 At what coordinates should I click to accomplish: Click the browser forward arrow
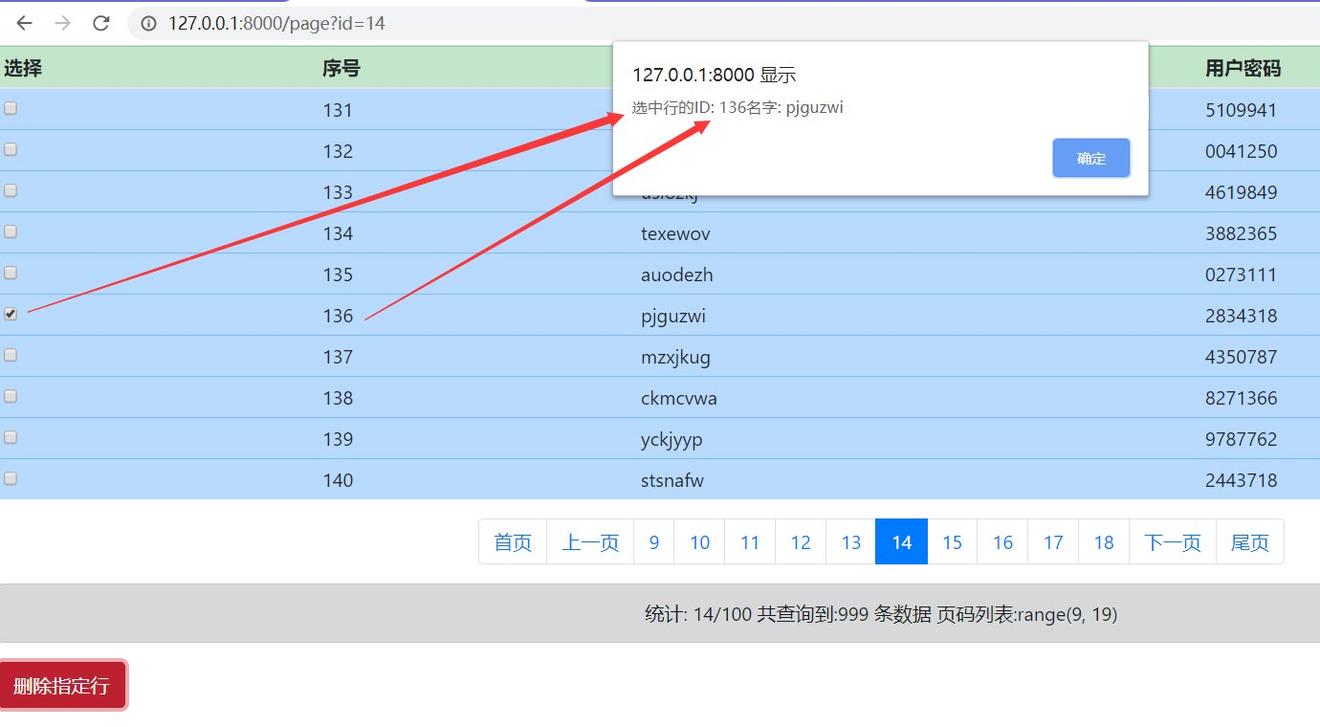click(x=62, y=23)
